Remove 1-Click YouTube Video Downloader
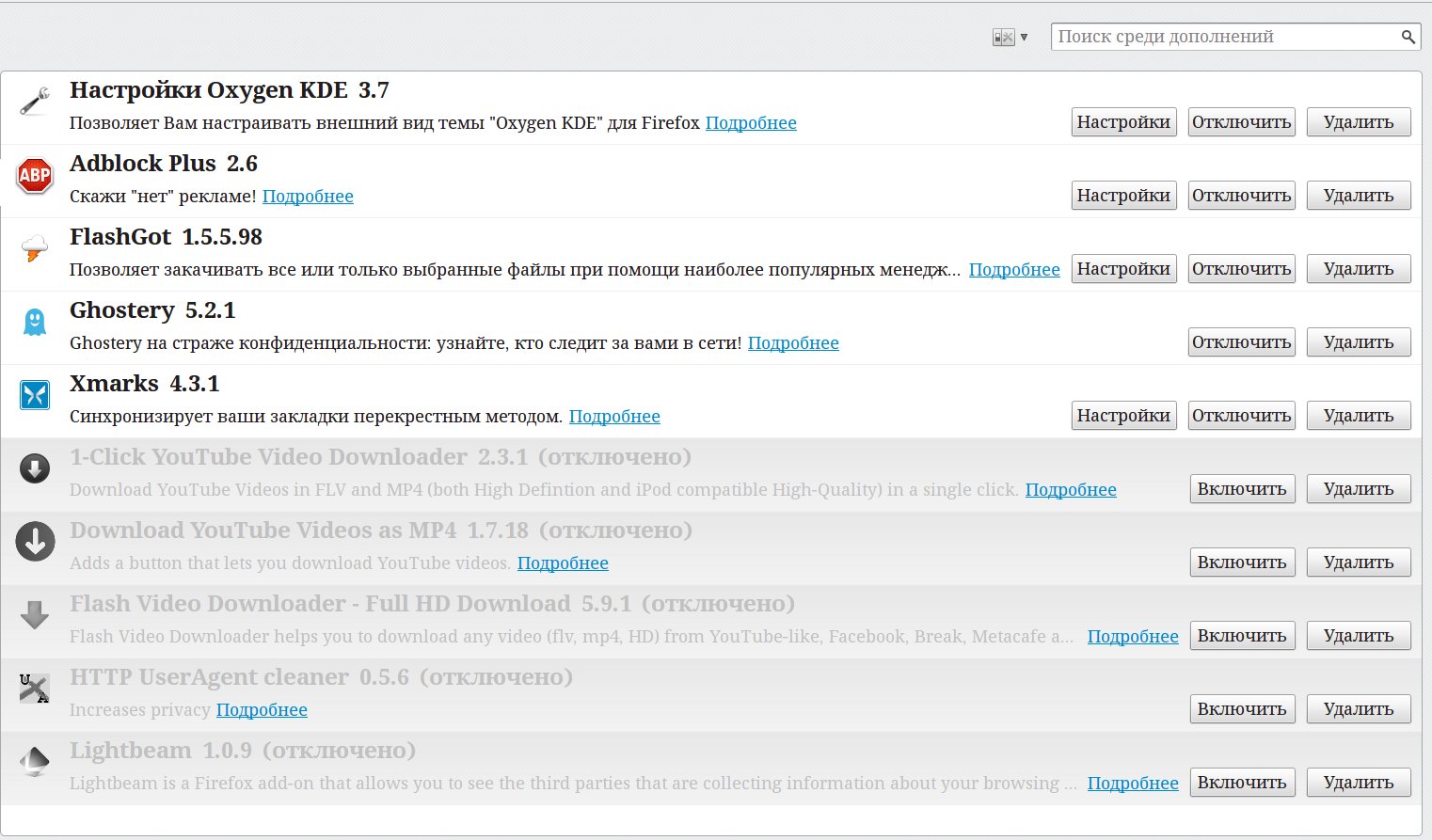 (x=1359, y=489)
